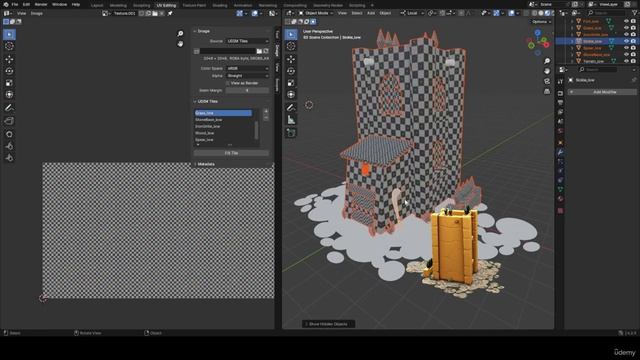The height and width of the screenshot is (360, 640).
Task: Toggle eye visibility of Terrain_low in outliner
Action: pyautogui.click(x=626, y=61)
